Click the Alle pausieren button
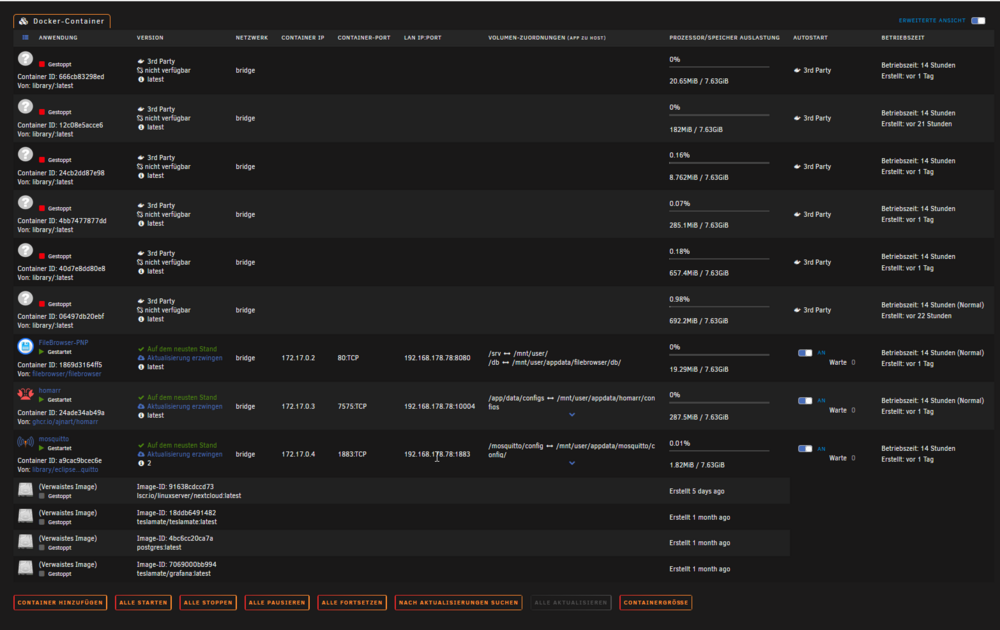Image resolution: width=1000 pixels, height=630 pixels. click(277, 602)
